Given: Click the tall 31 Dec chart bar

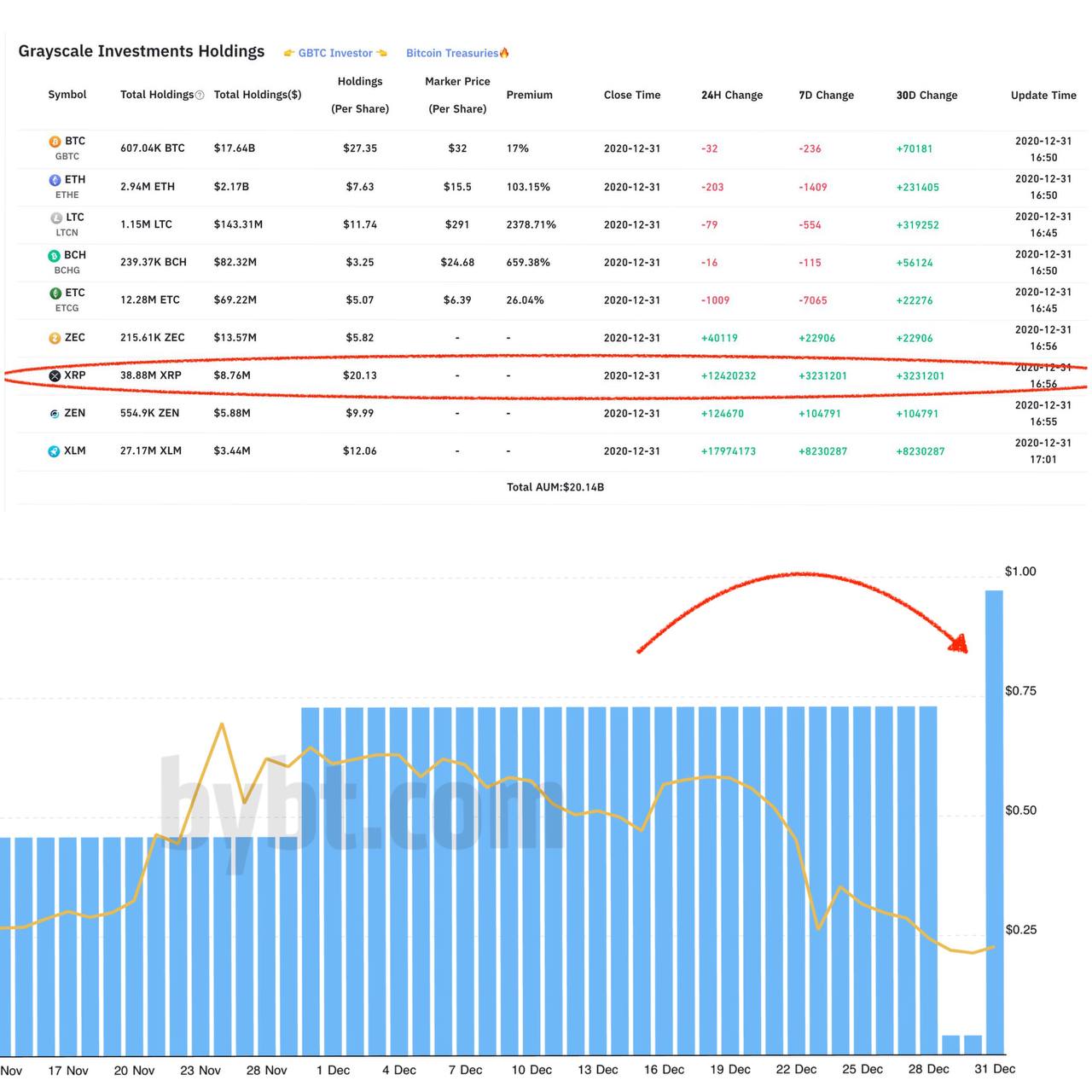Looking at the screenshot, I should [x=994, y=822].
